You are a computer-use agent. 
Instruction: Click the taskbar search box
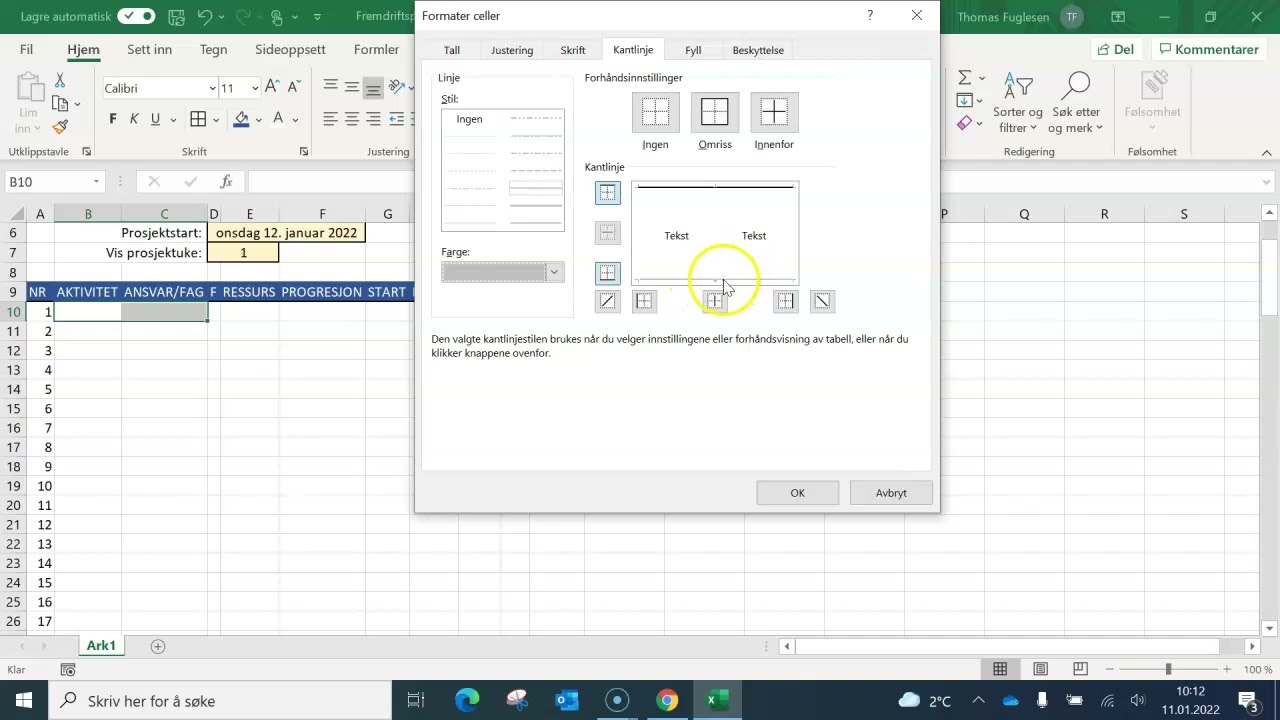click(x=220, y=701)
